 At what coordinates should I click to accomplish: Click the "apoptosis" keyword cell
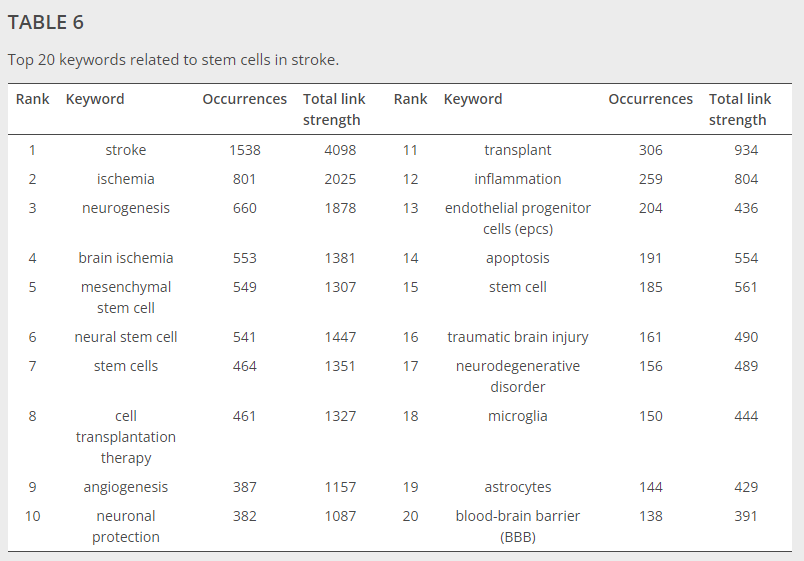pyautogui.click(x=518, y=258)
